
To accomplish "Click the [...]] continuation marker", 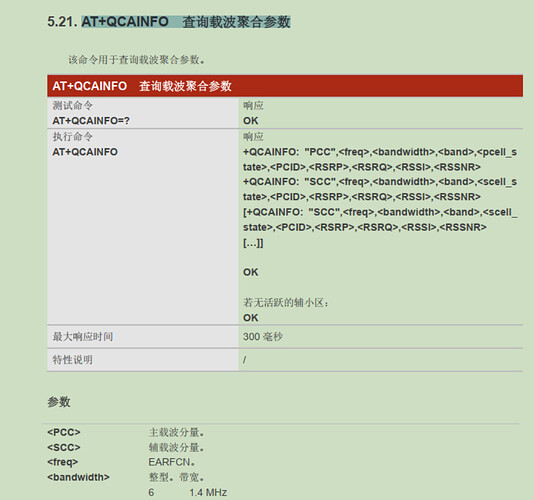I will coord(253,243).
